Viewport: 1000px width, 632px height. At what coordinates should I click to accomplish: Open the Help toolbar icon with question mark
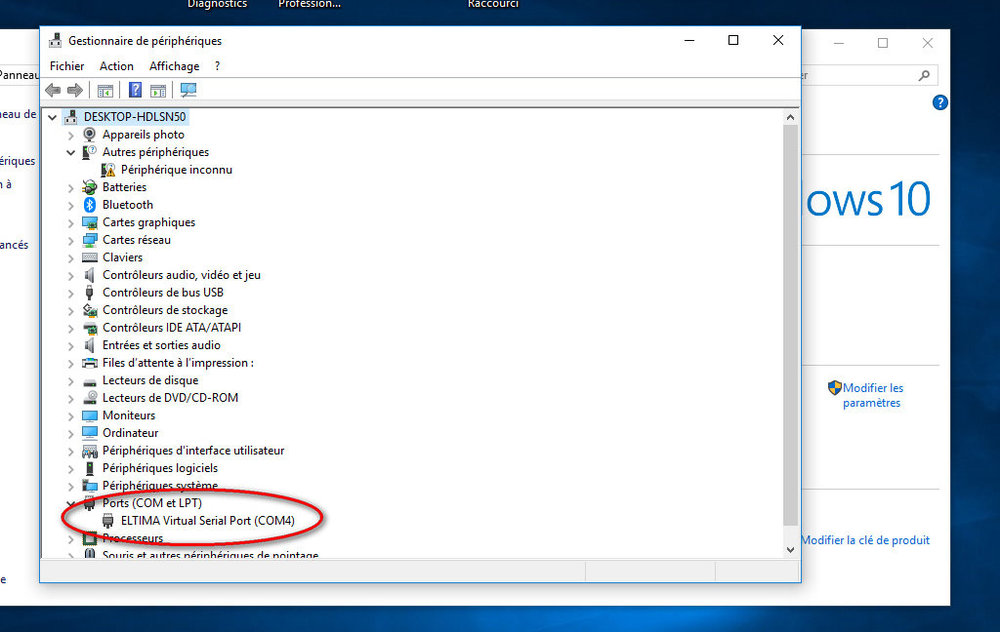click(135, 90)
